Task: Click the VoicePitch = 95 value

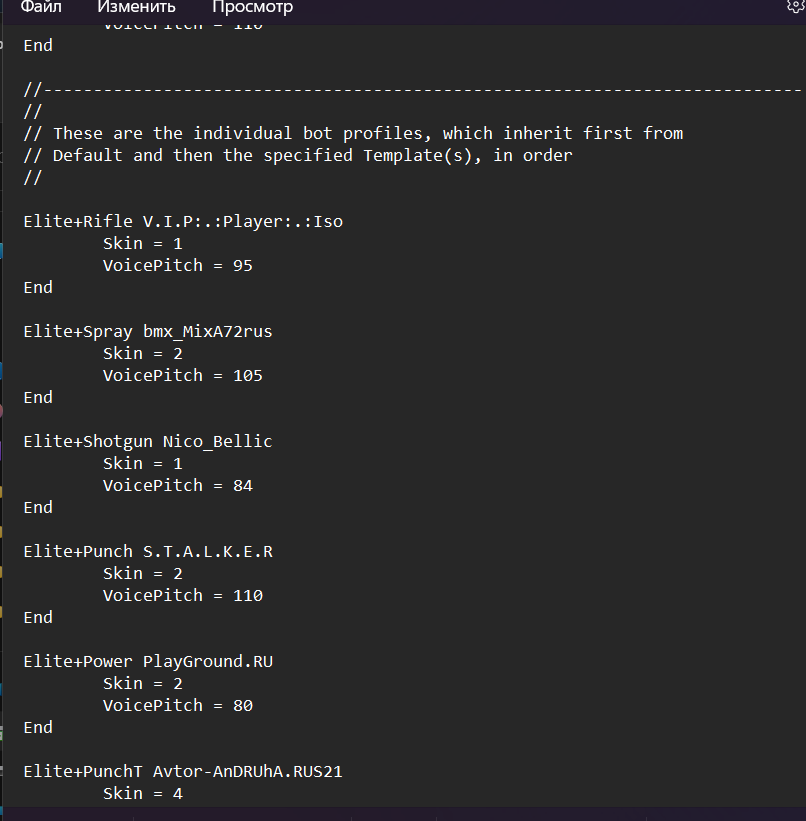Action: point(178,265)
